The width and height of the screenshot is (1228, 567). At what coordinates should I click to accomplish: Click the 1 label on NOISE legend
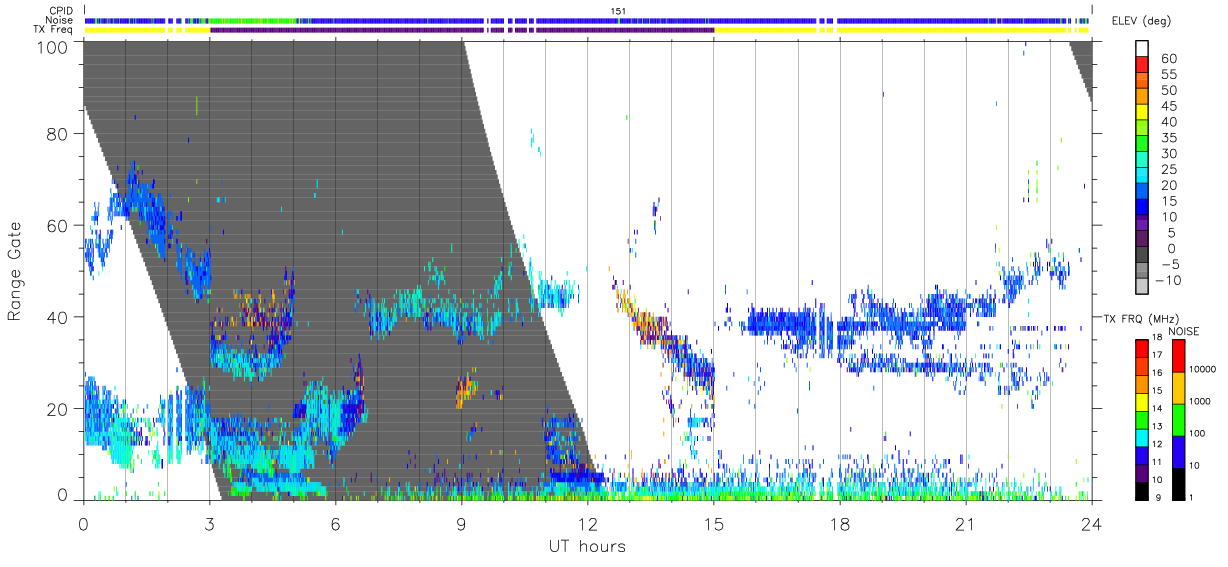[1191, 498]
